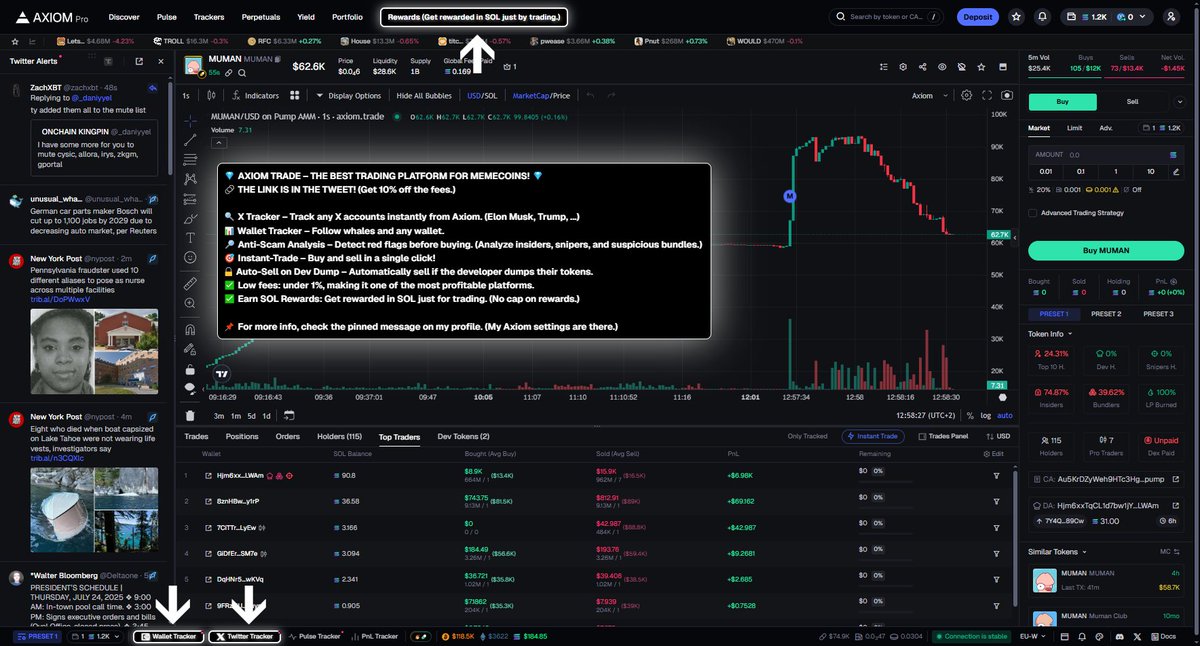Expand the Token Info section
This screenshot has width=1200, height=646.
tap(1052, 333)
